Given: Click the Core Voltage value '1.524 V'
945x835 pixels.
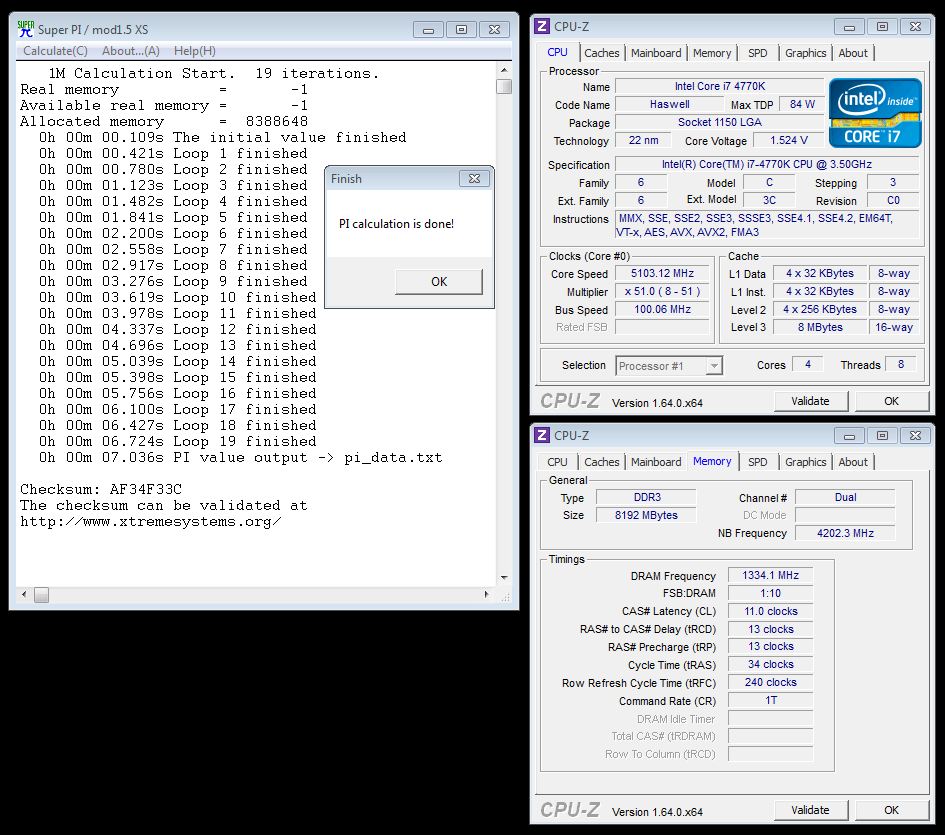Looking at the screenshot, I should (788, 140).
